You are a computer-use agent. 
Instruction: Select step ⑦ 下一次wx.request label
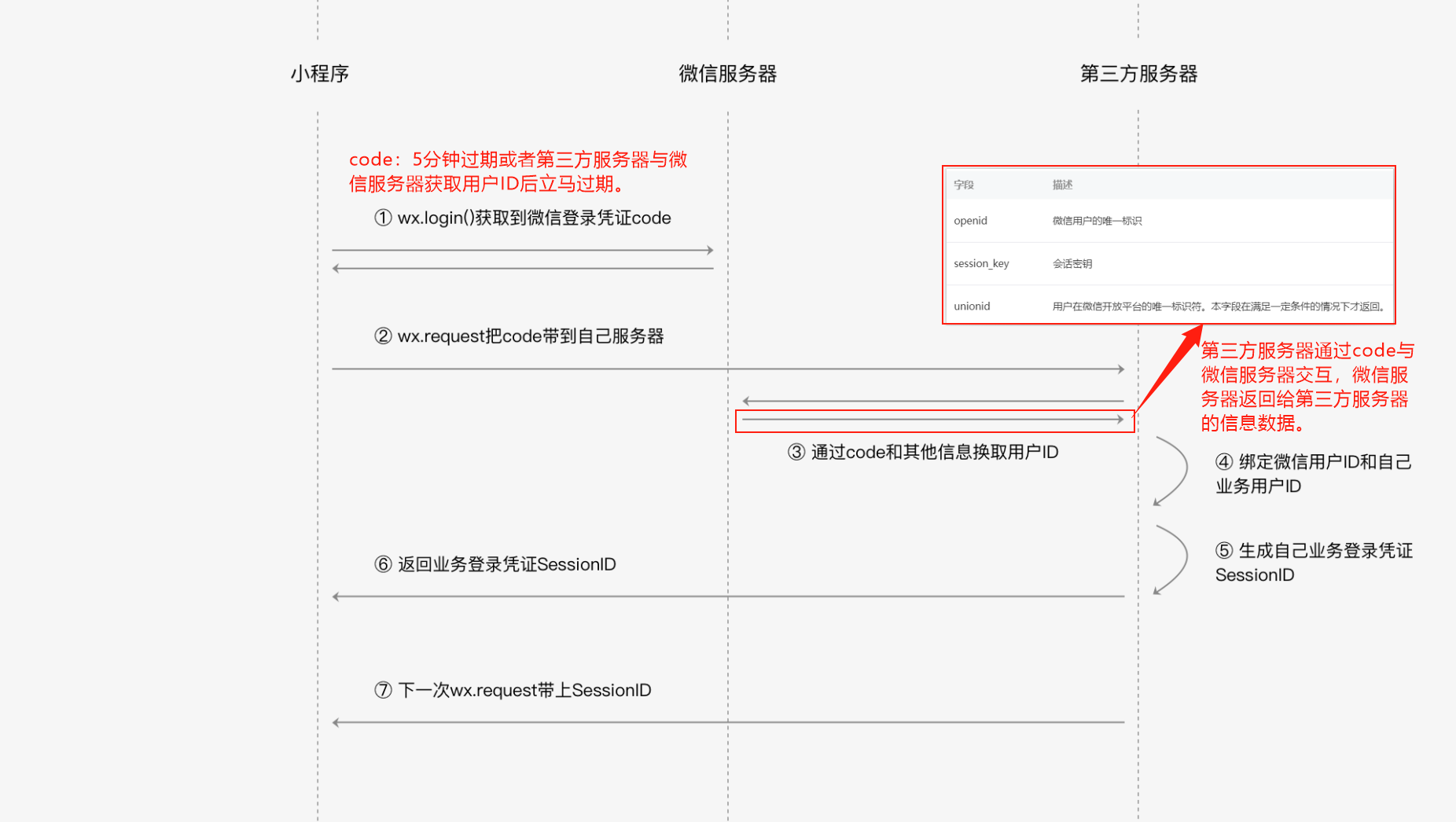[x=513, y=690]
